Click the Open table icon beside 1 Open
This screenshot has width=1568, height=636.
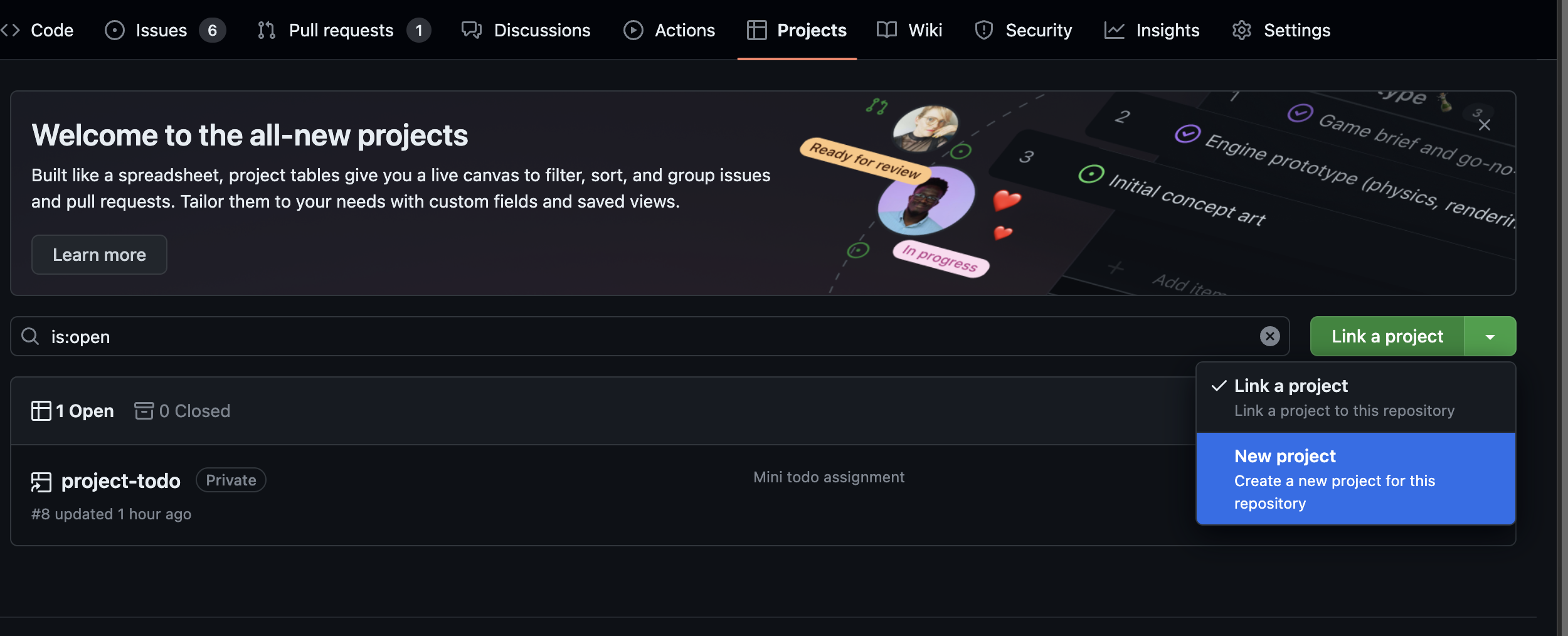click(41, 411)
